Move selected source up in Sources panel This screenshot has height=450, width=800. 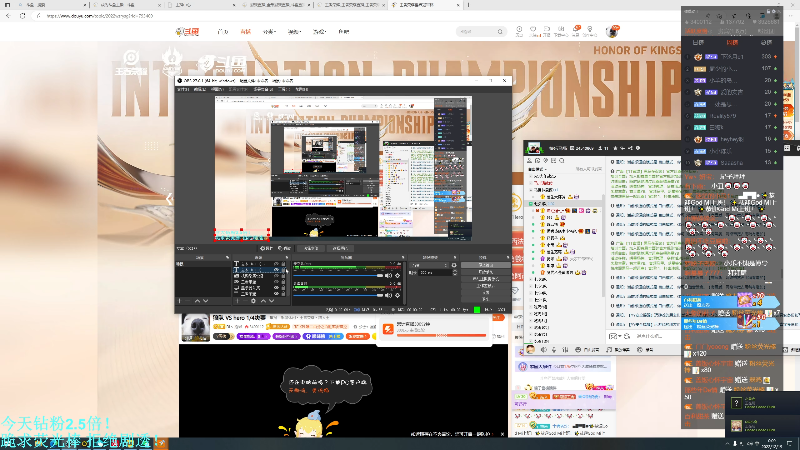tap(263, 301)
